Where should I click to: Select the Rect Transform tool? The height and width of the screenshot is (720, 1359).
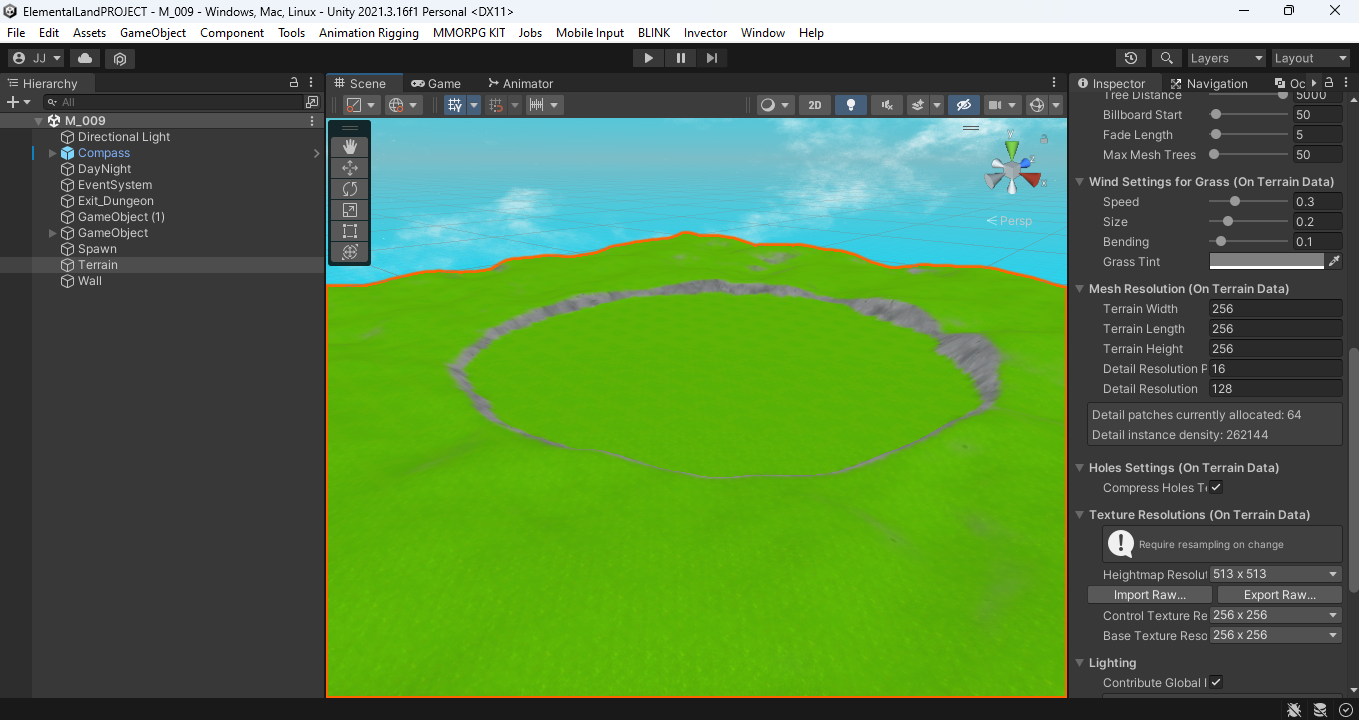point(349,230)
